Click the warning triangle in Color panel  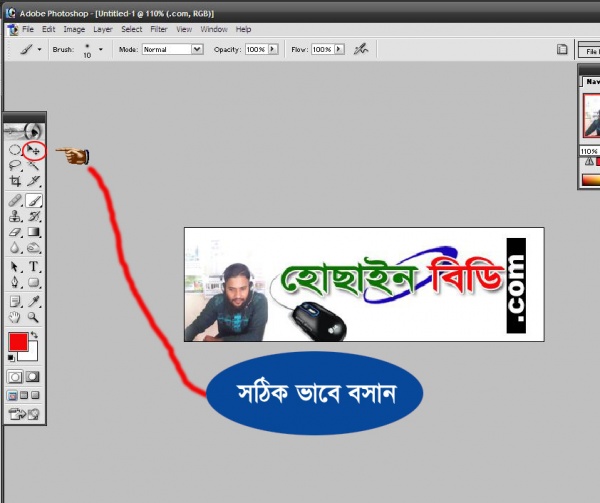click(x=589, y=161)
